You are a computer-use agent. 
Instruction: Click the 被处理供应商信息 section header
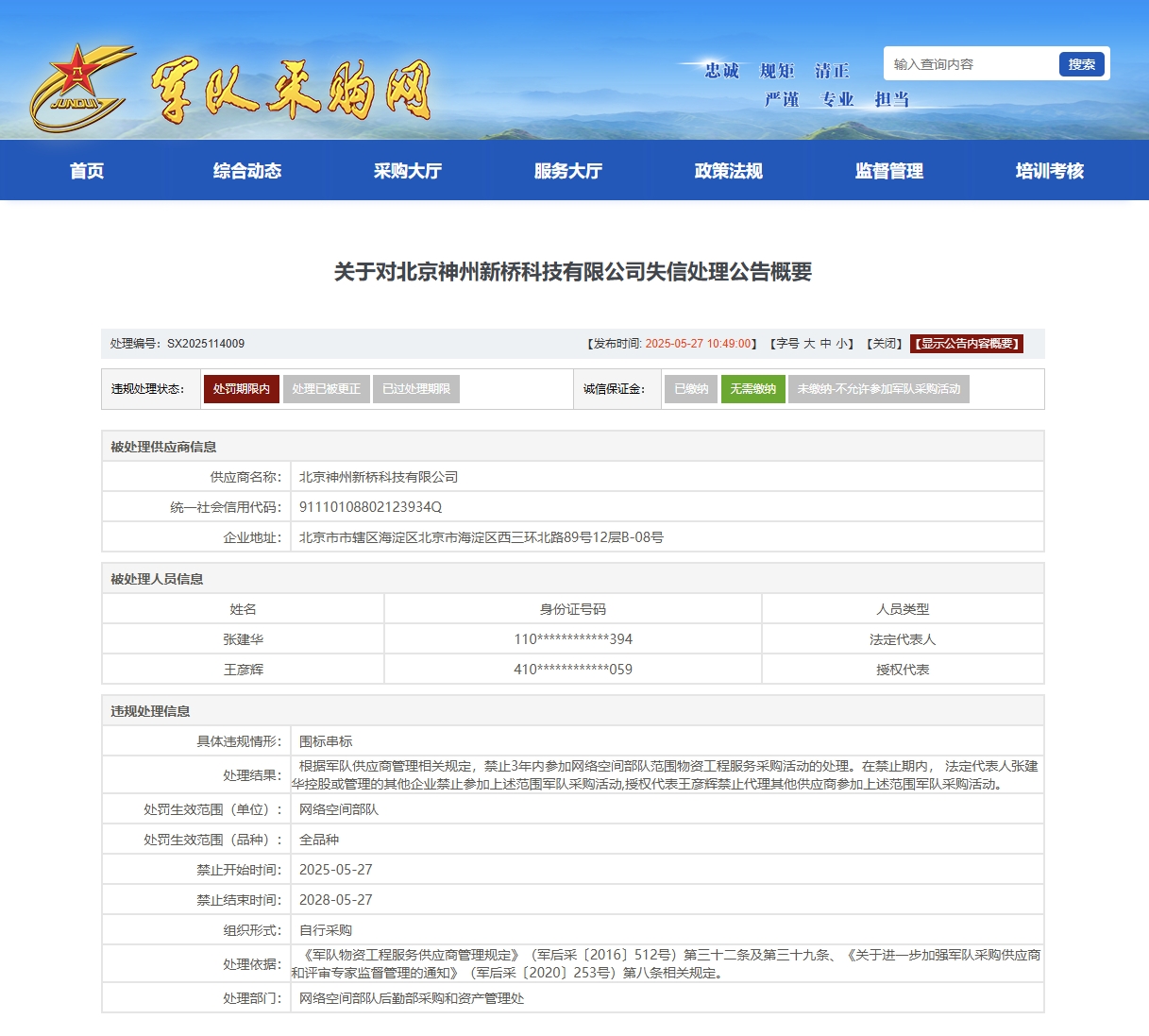click(x=163, y=447)
